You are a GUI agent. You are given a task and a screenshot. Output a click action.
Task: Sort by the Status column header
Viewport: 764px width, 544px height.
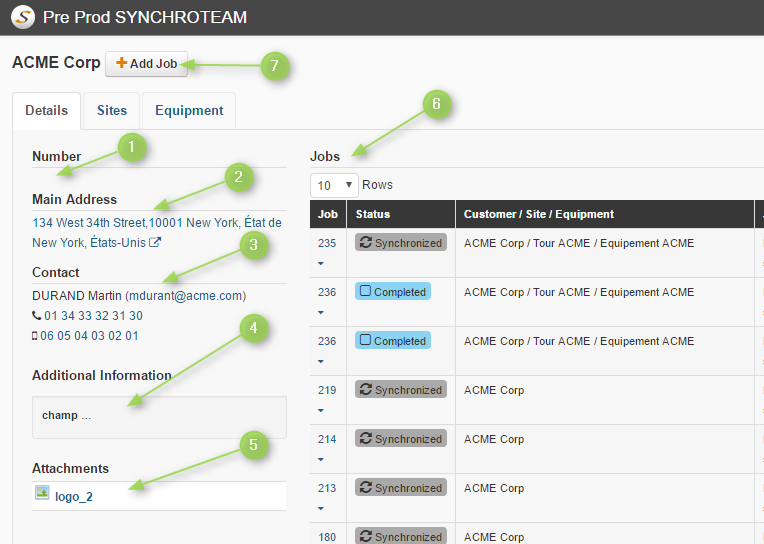tap(401, 214)
